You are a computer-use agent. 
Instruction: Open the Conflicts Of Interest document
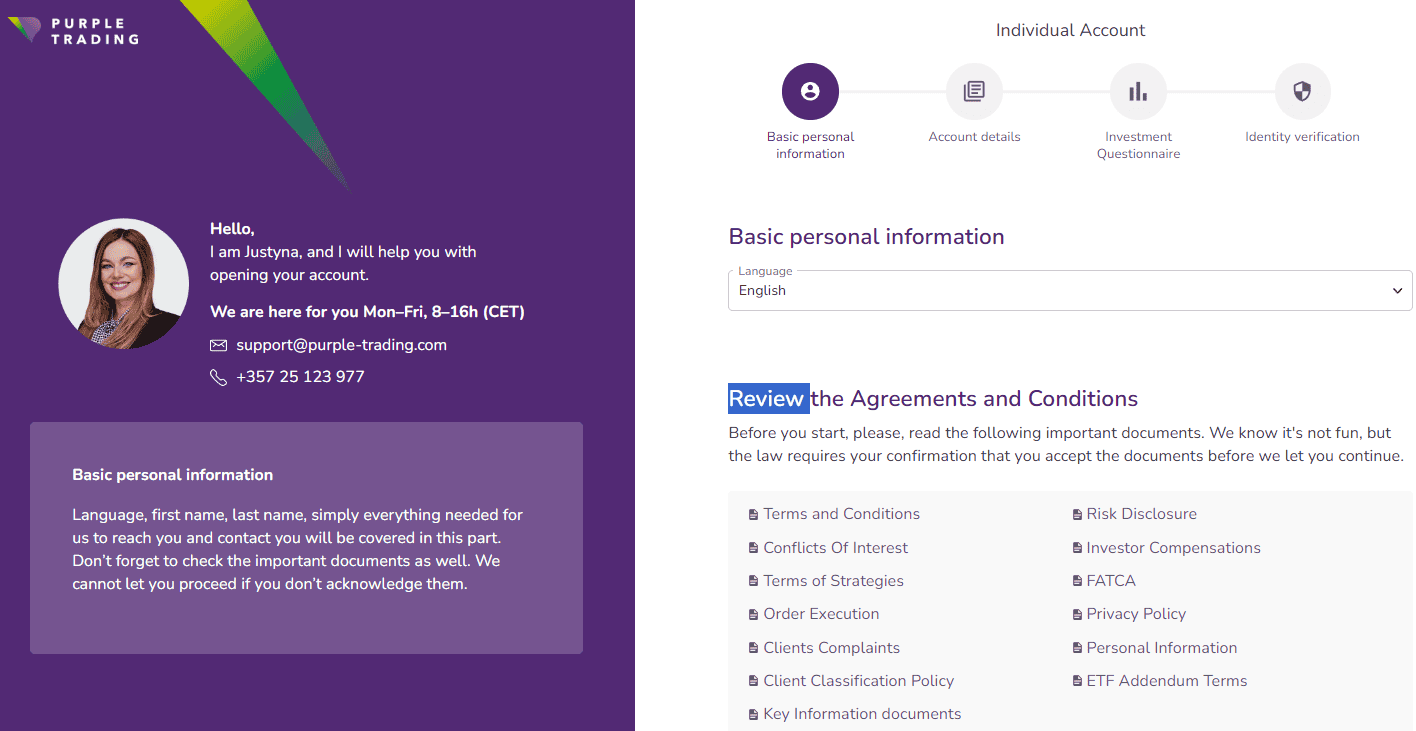[x=835, y=547]
